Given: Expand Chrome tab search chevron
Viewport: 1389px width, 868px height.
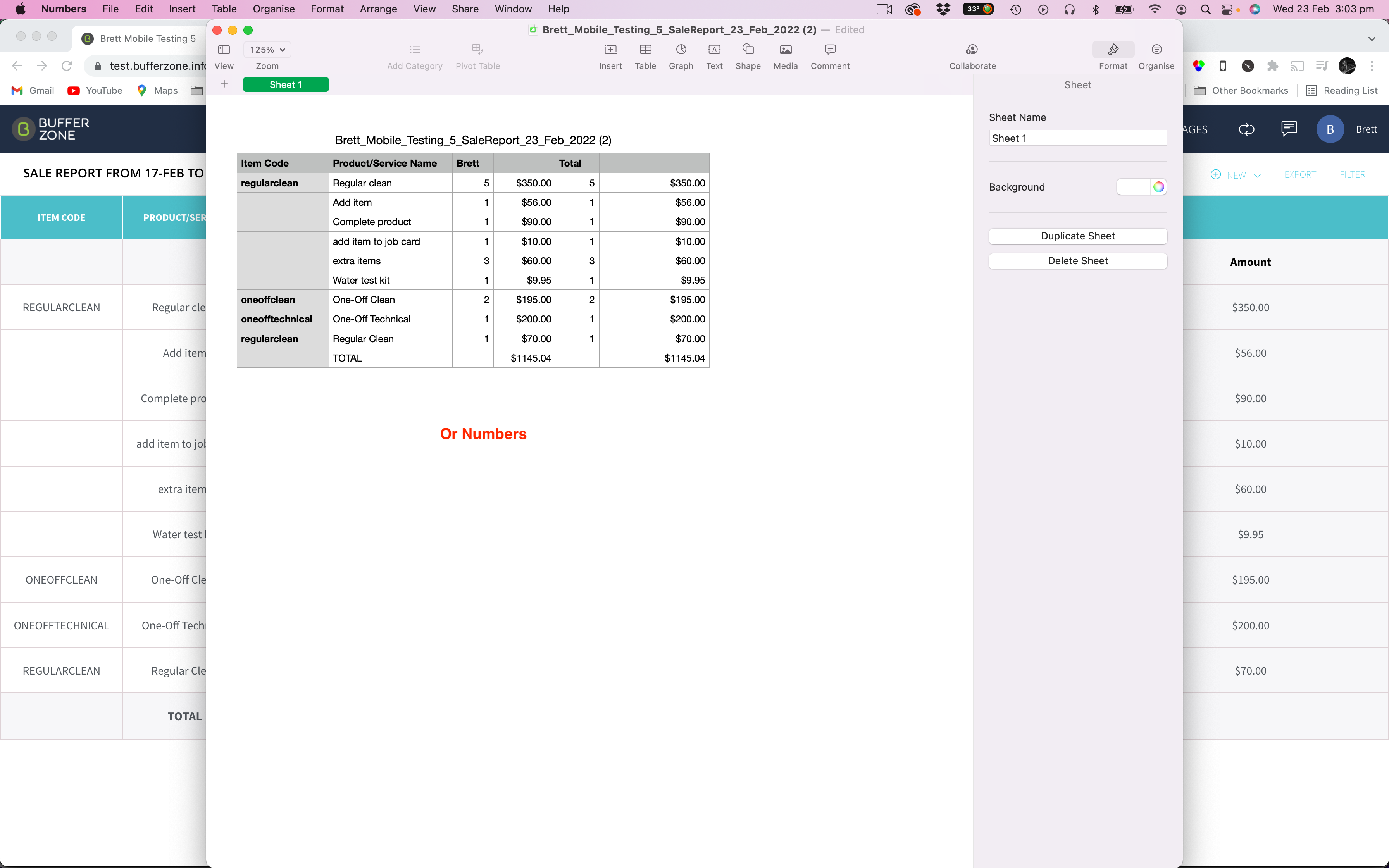Looking at the screenshot, I should (x=1372, y=39).
